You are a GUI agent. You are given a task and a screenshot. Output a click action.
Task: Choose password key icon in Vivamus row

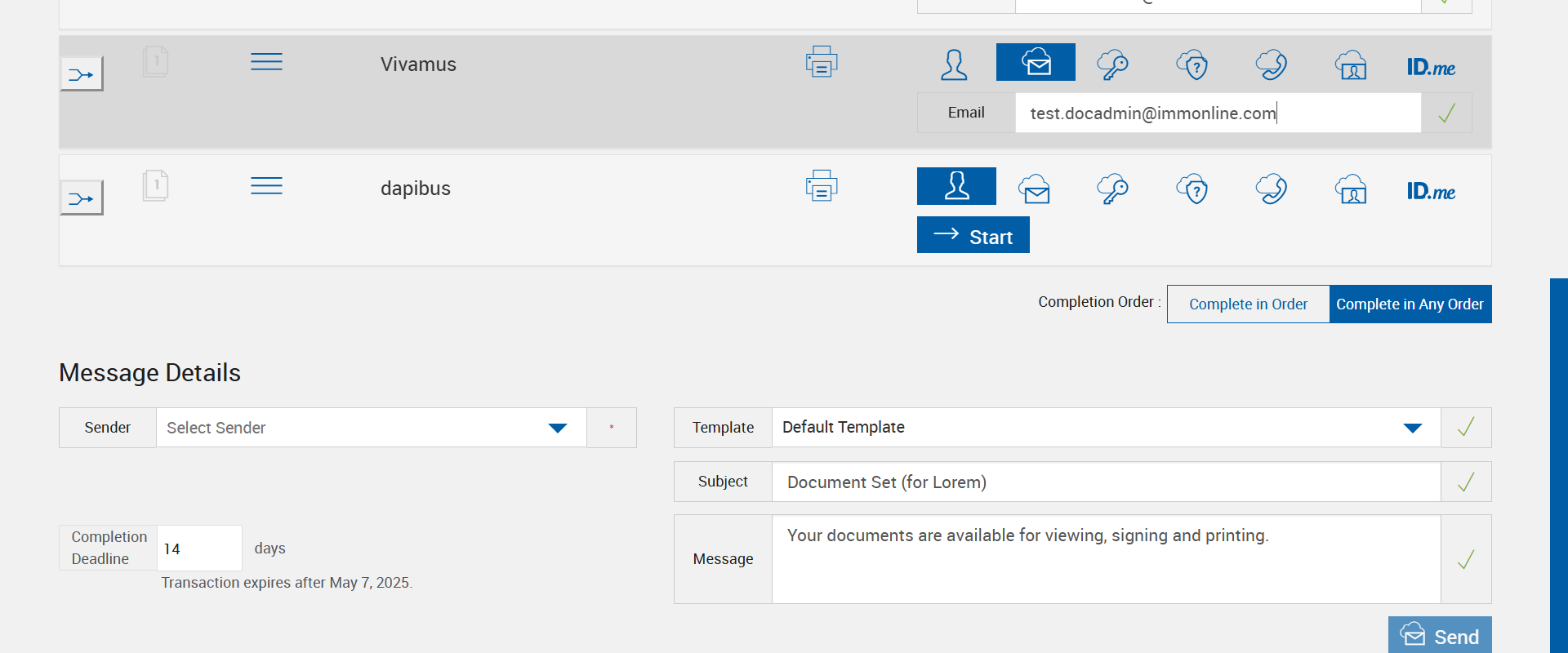pyautogui.click(x=1112, y=64)
